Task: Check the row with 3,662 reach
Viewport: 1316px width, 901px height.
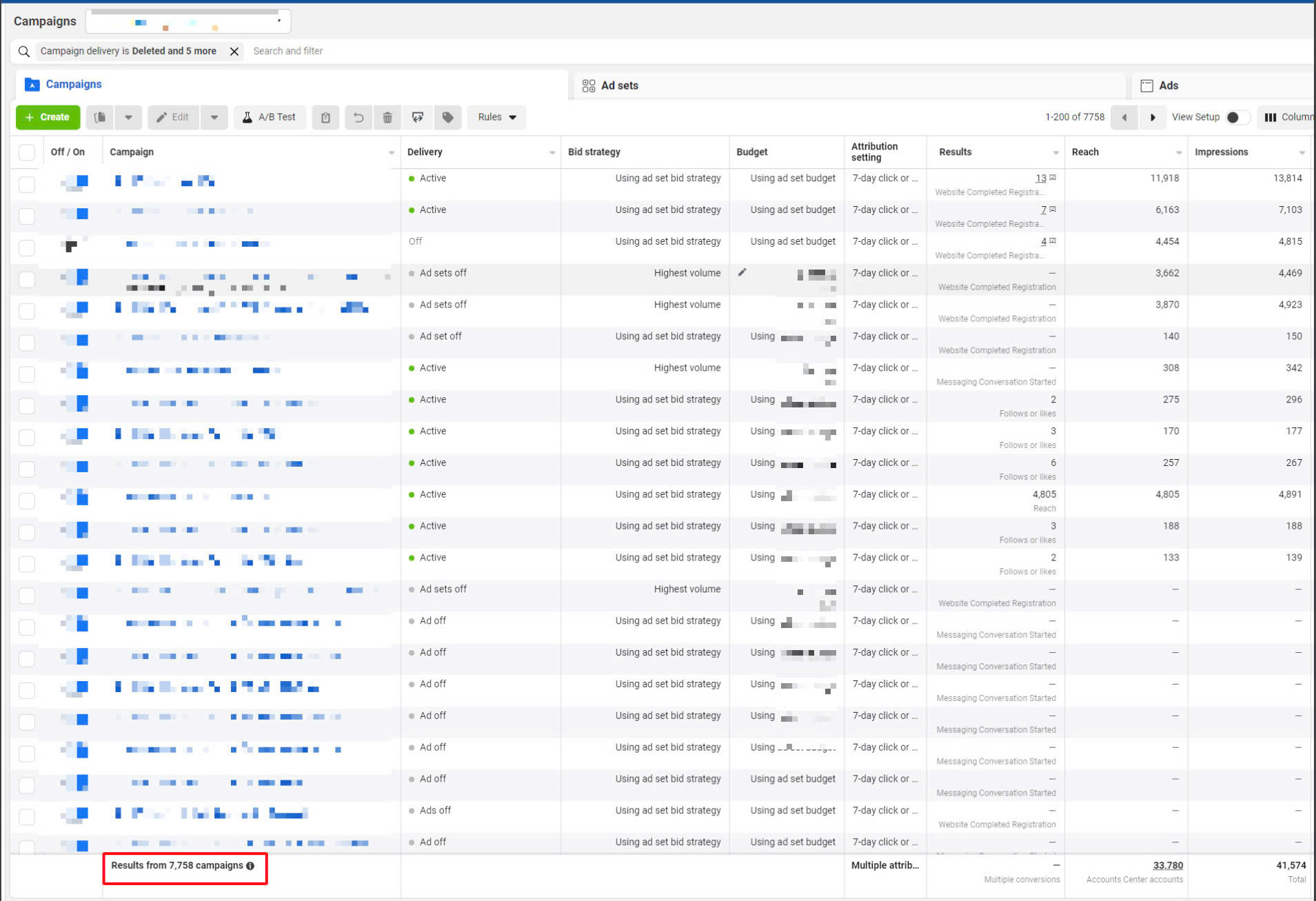Action: 27,279
